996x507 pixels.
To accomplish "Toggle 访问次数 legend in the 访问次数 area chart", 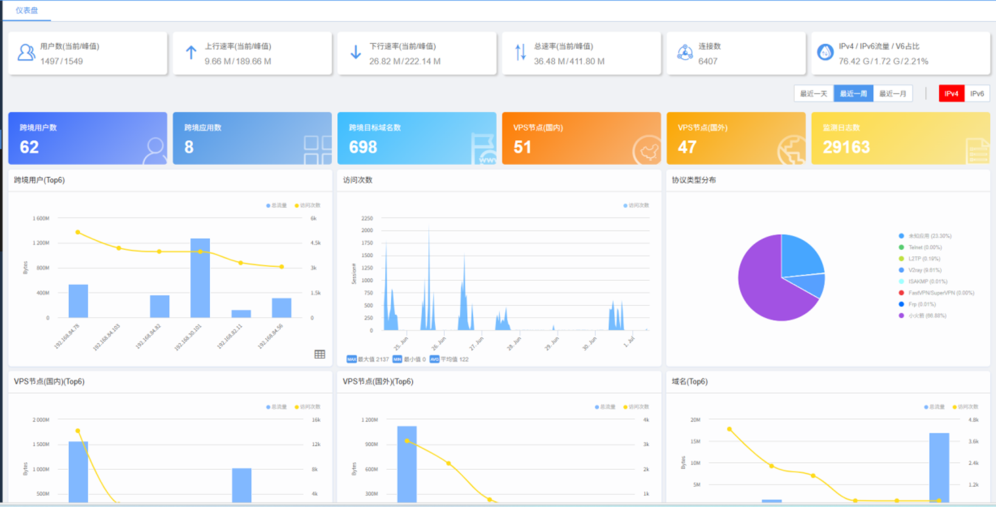I will [636, 205].
